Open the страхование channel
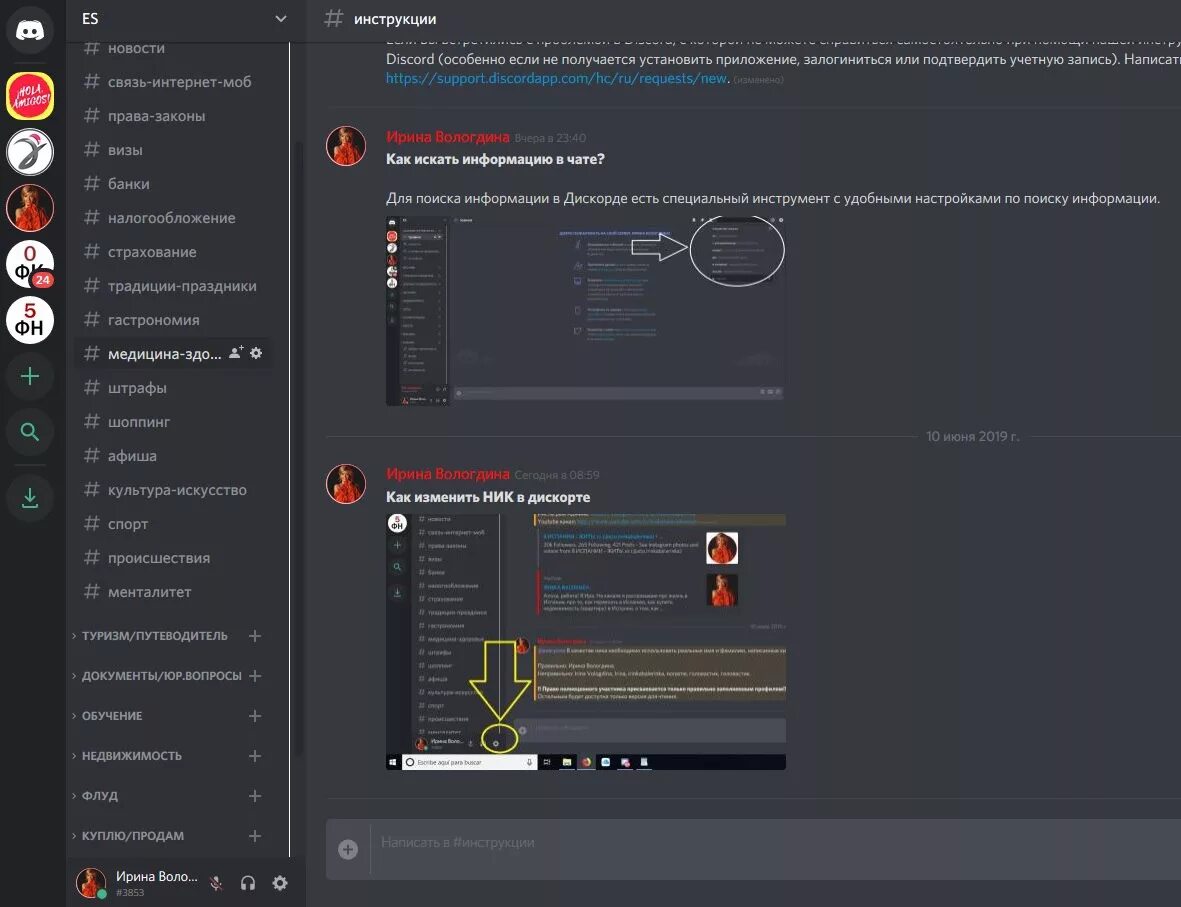The width and height of the screenshot is (1181, 907). click(172, 252)
